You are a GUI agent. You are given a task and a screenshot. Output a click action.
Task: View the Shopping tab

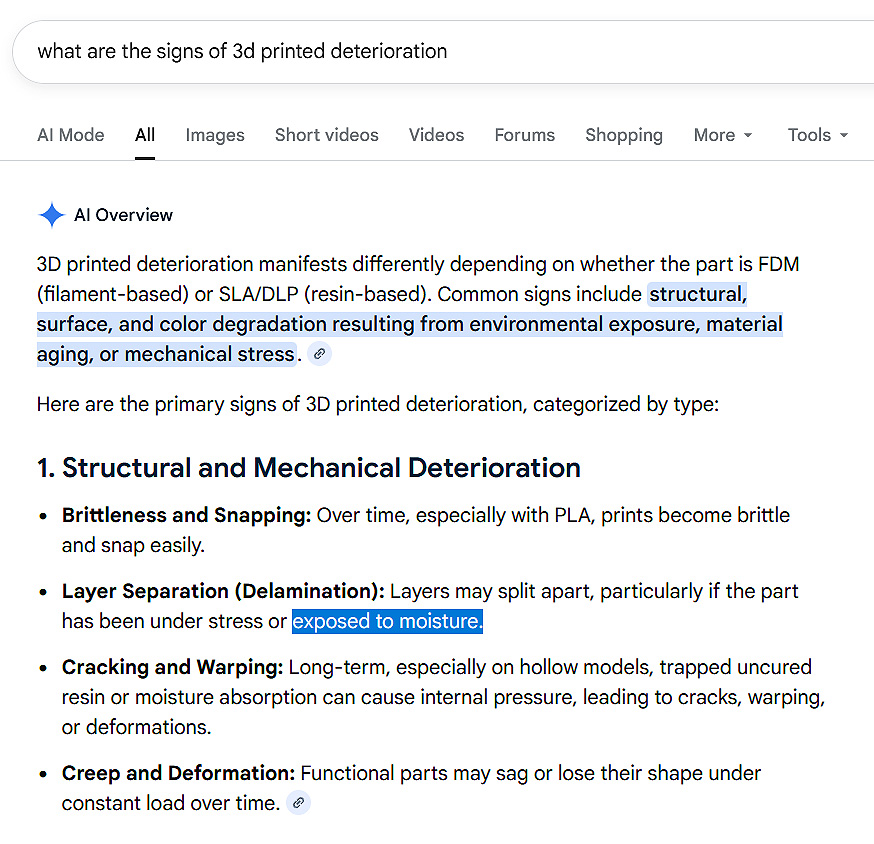click(624, 135)
